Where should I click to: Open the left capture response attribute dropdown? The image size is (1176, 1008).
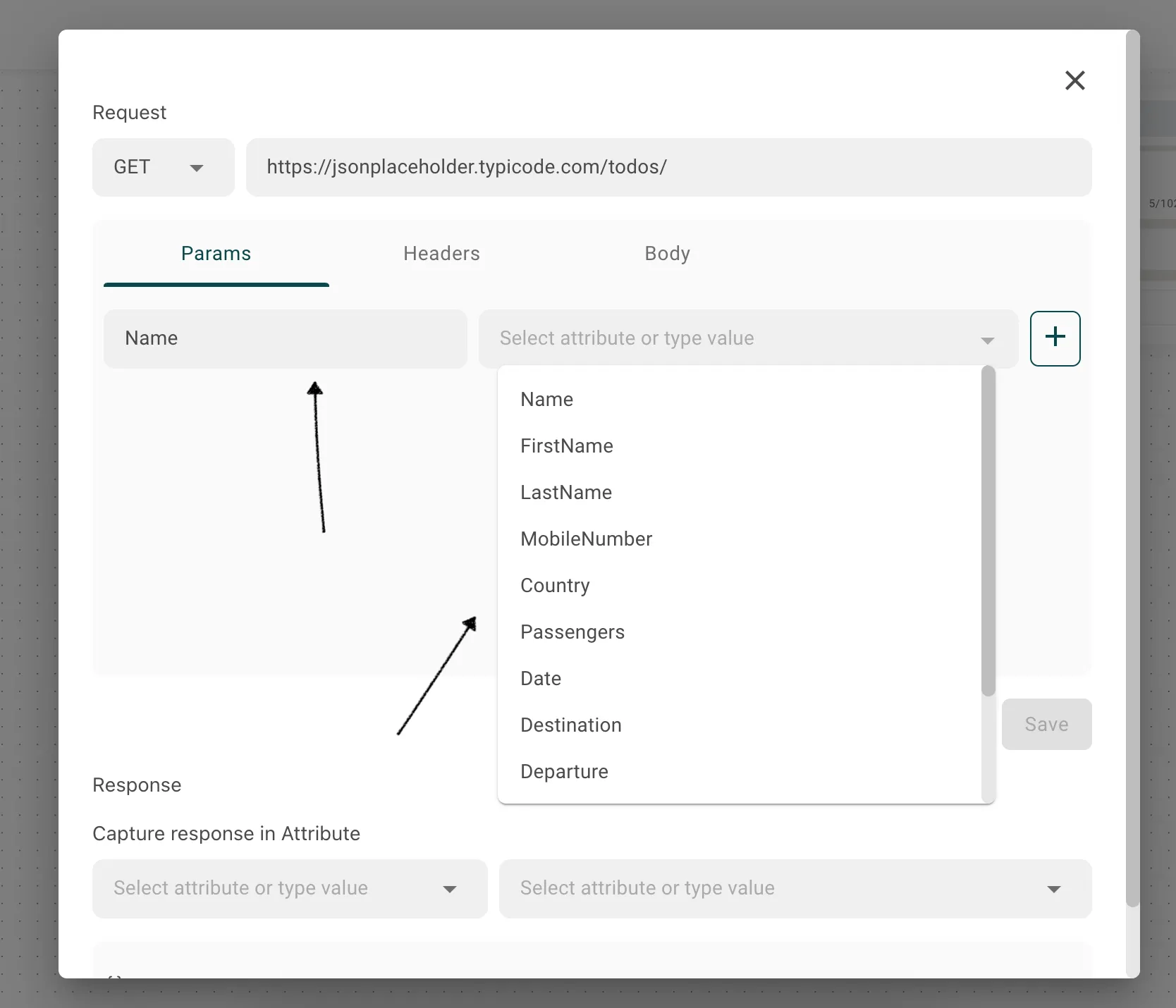tap(289, 888)
